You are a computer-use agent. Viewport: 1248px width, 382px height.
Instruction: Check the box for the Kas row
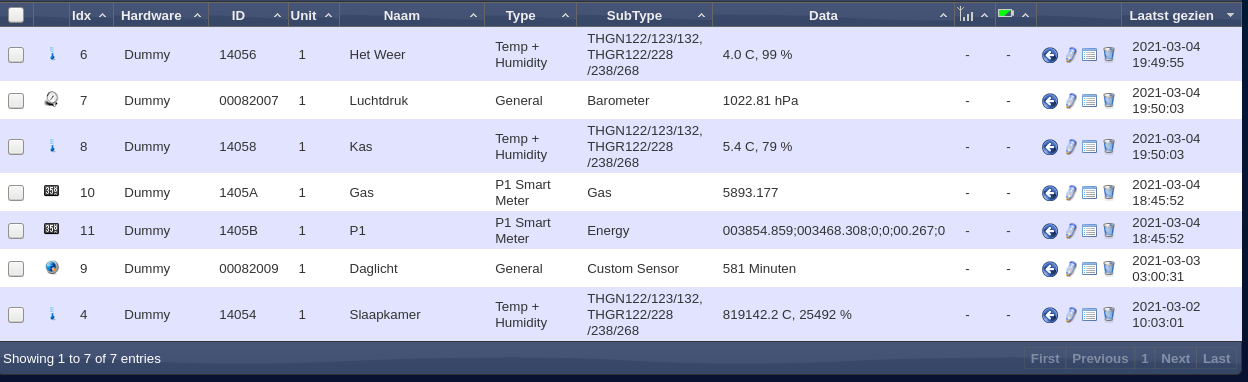coord(16,147)
